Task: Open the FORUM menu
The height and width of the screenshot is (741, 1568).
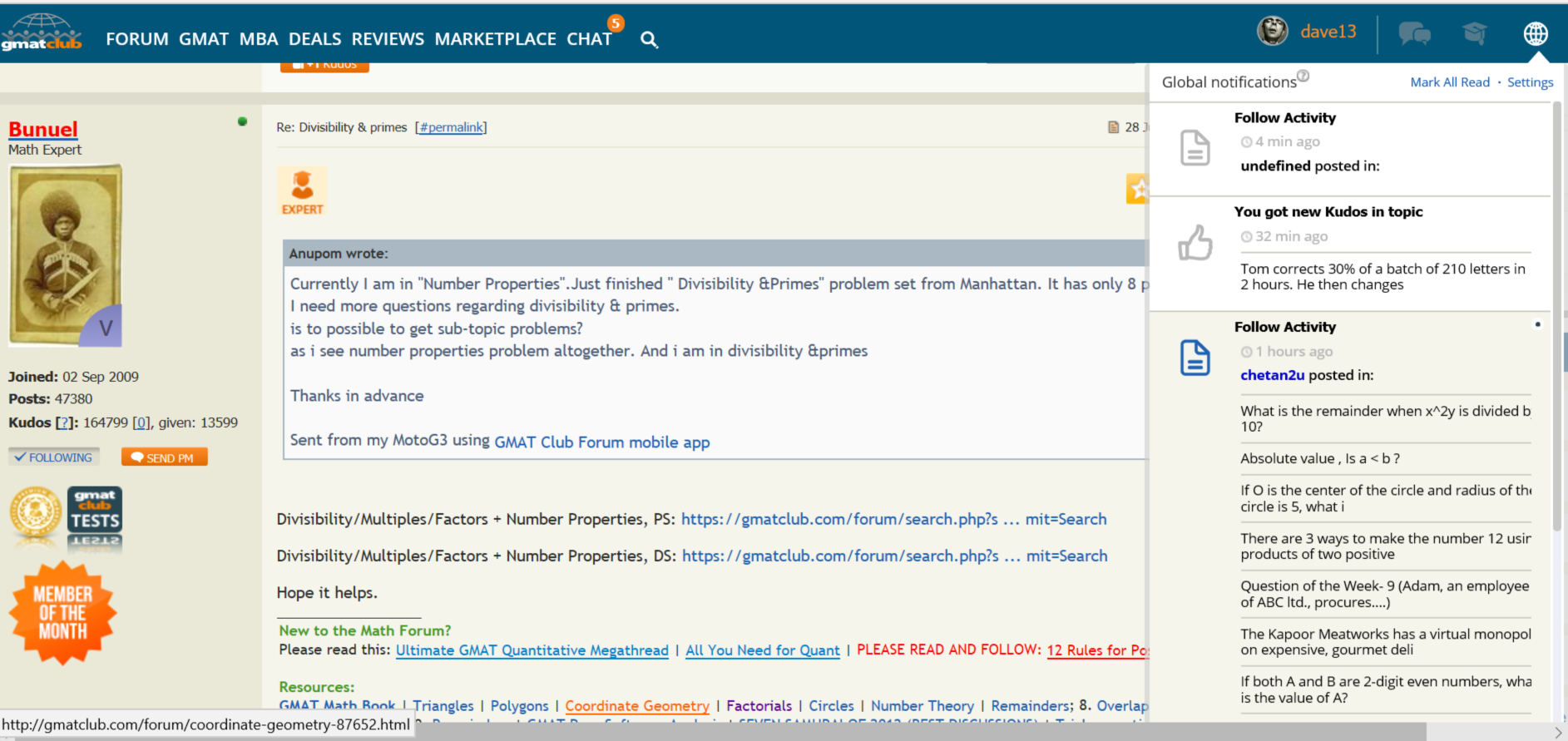Action: click(137, 39)
